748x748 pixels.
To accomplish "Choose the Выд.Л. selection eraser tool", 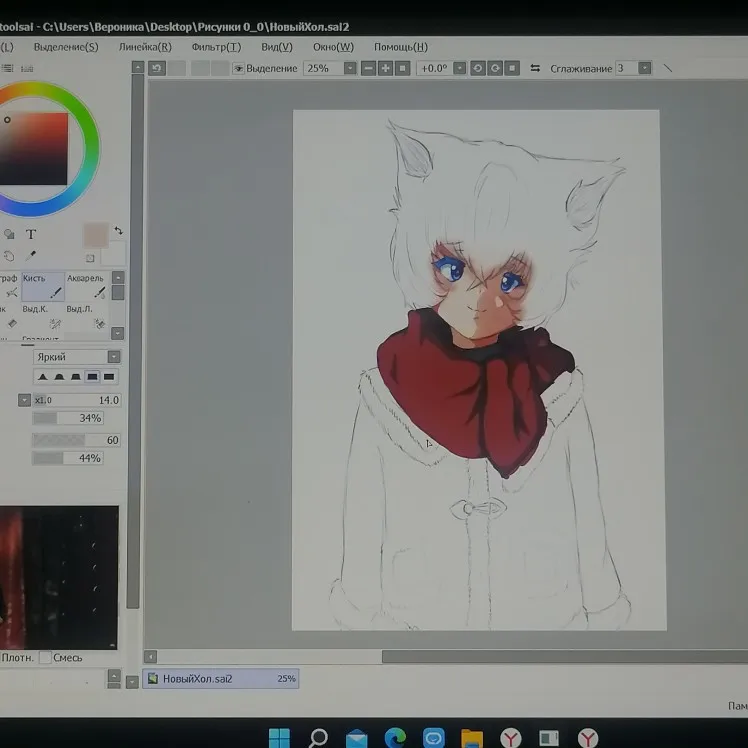I will pyautogui.click(x=86, y=317).
